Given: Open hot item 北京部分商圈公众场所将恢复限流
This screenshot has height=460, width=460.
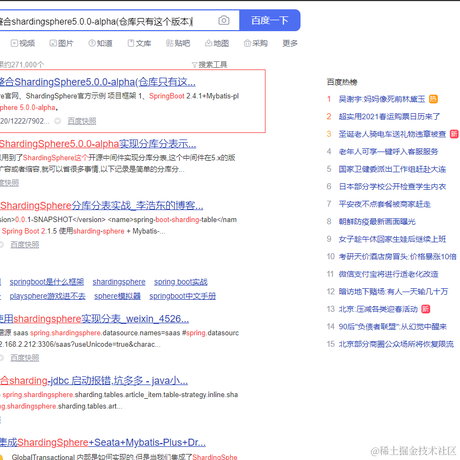Looking at the screenshot, I should click(x=396, y=344).
